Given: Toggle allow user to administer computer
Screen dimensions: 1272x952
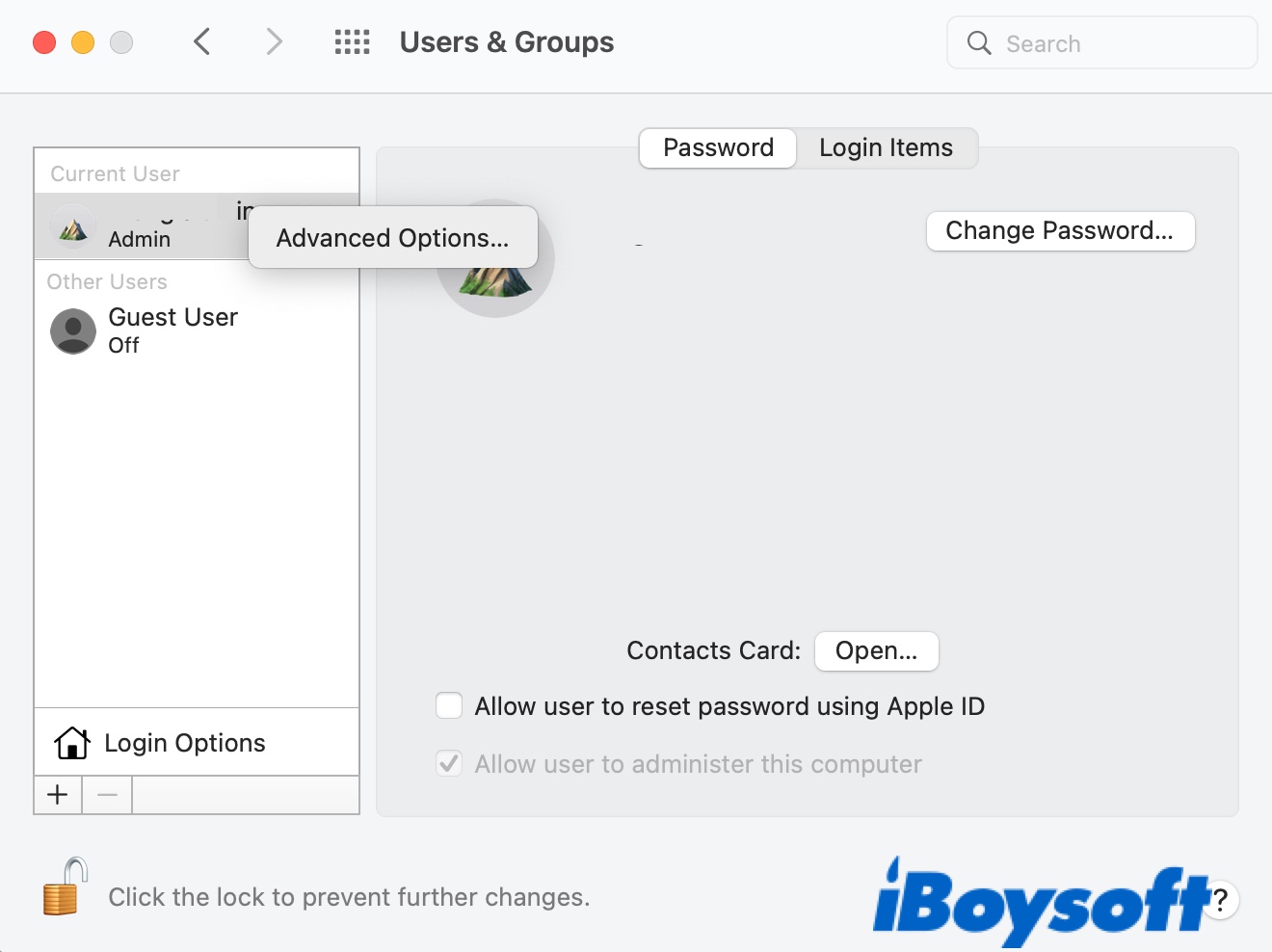Looking at the screenshot, I should click(449, 764).
